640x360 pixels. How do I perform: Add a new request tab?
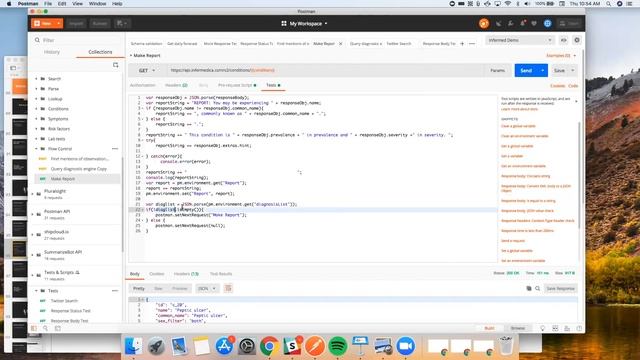(462, 44)
